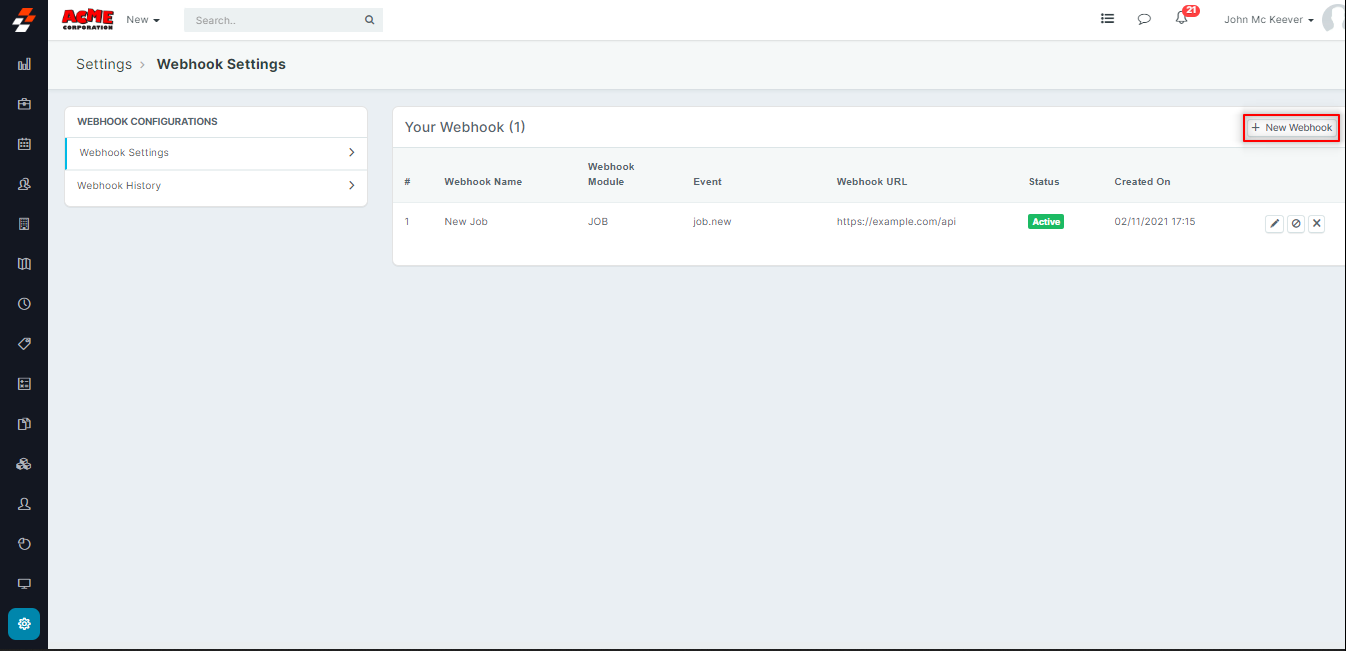Open the bar chart dashboard sidebar icon
1346x651 pixels.
[x=25, y=64]
